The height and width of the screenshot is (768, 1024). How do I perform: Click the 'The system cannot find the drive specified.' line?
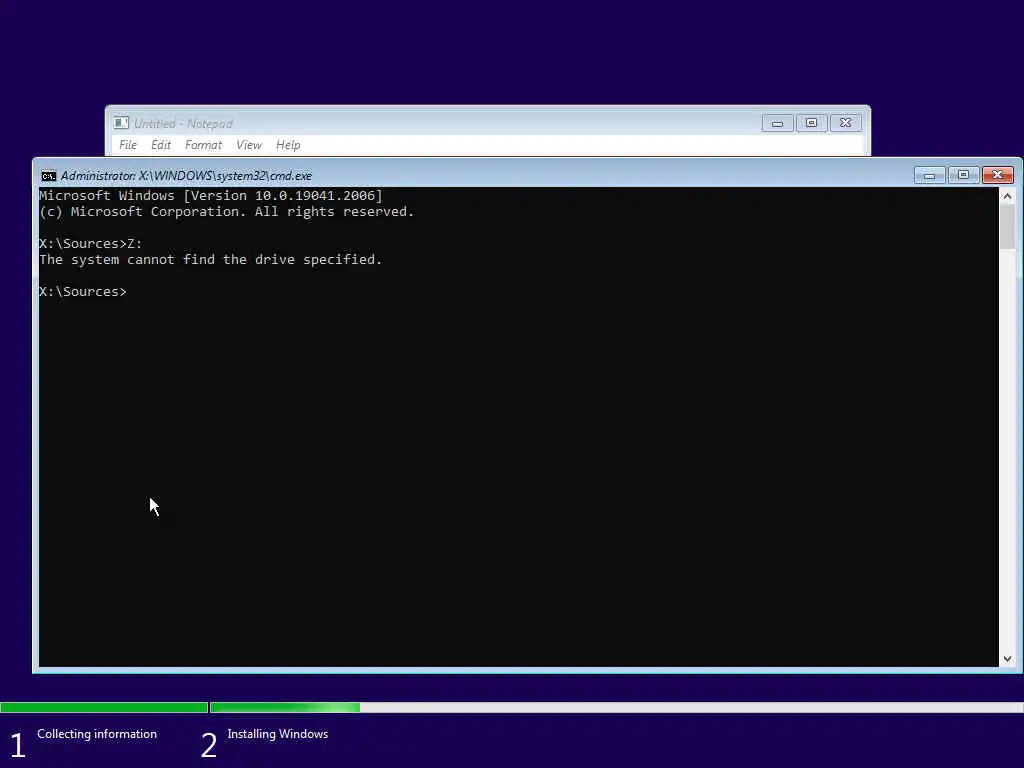tap(210, 259)
